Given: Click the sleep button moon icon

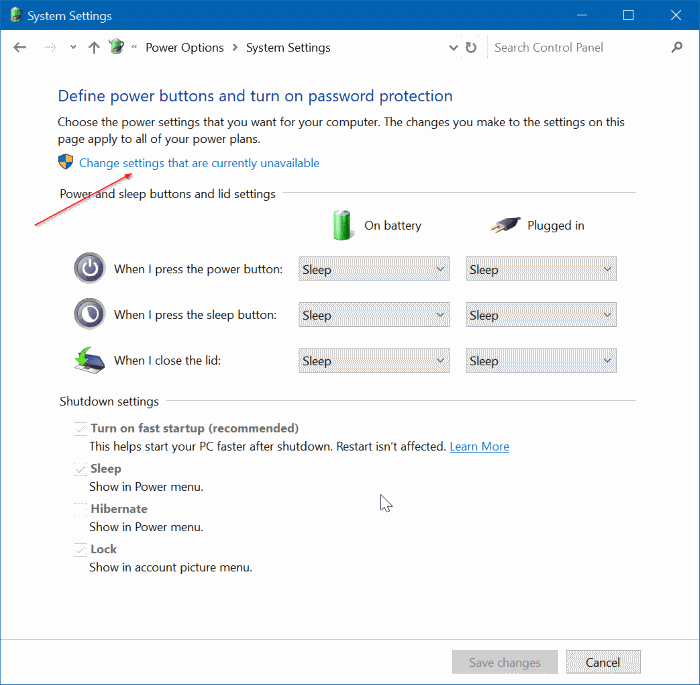Looking at the screenshot, I should coord(90,314).
